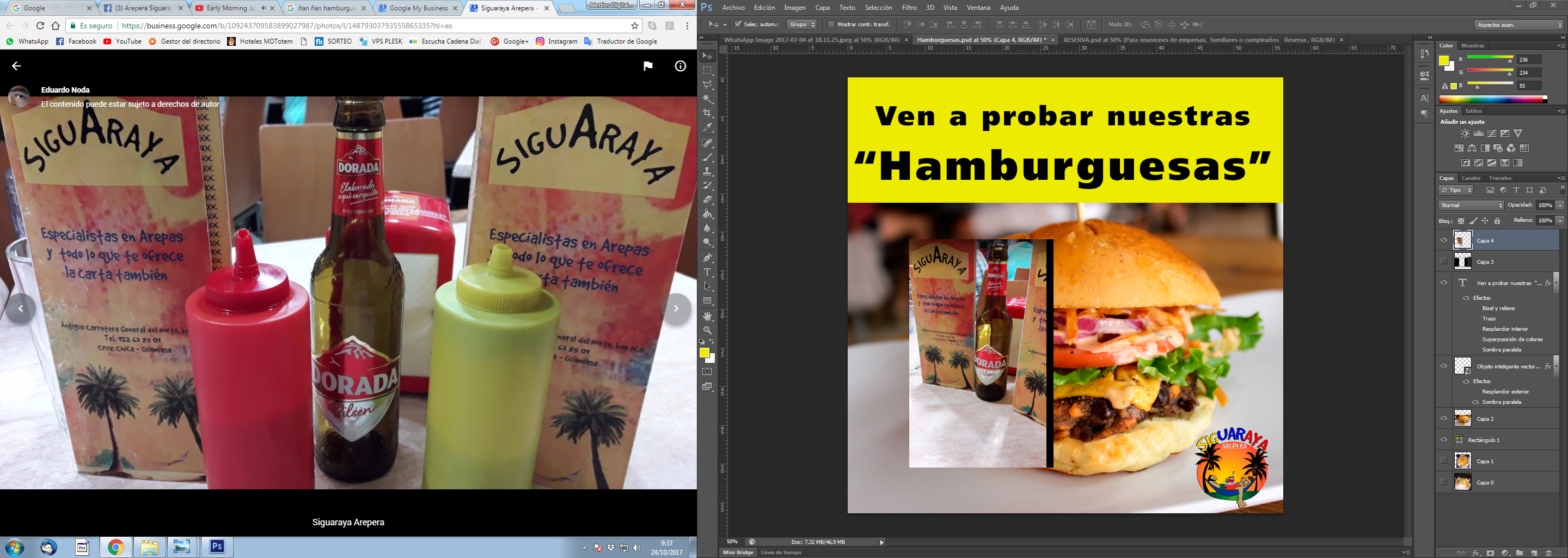Click the yellow foreground color swatch in Color panel
Screen dimensions: 1568x558
pos(1444,60)
